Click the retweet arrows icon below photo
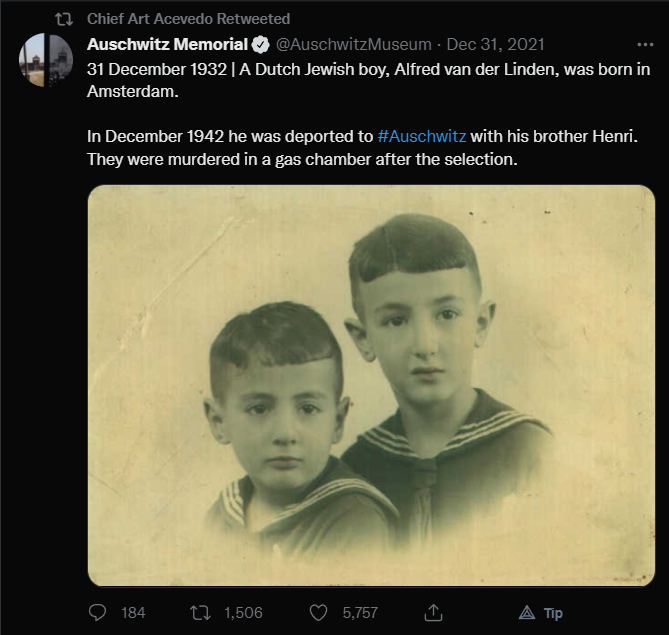This screenshot has height=635, width=669. (200, 613)
